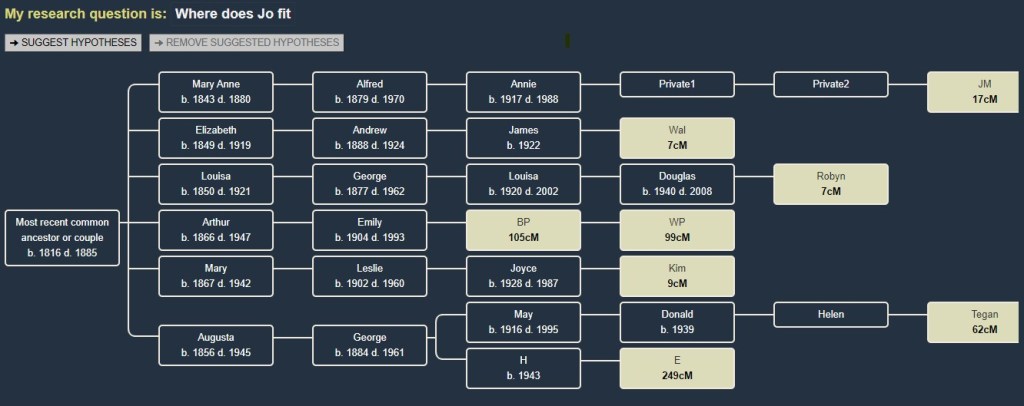Image resolution: width=1024 pixels, height=406 pixels.
Task: Select Arthur b. 1866 node
Action: pyautogui.click(x=216, y=230)
